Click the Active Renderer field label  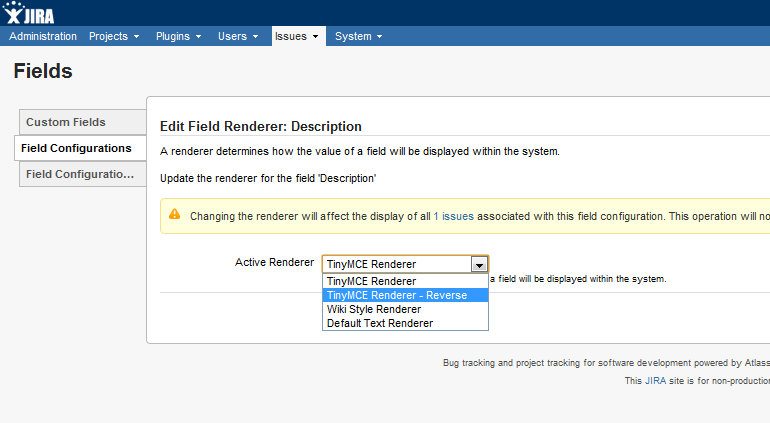pos(274,262)
